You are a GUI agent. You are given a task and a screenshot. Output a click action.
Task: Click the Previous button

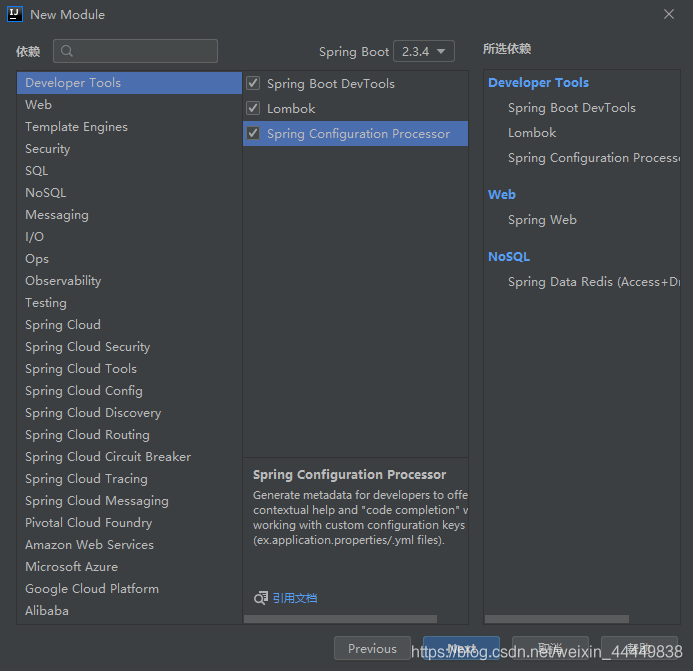(372, 648)
